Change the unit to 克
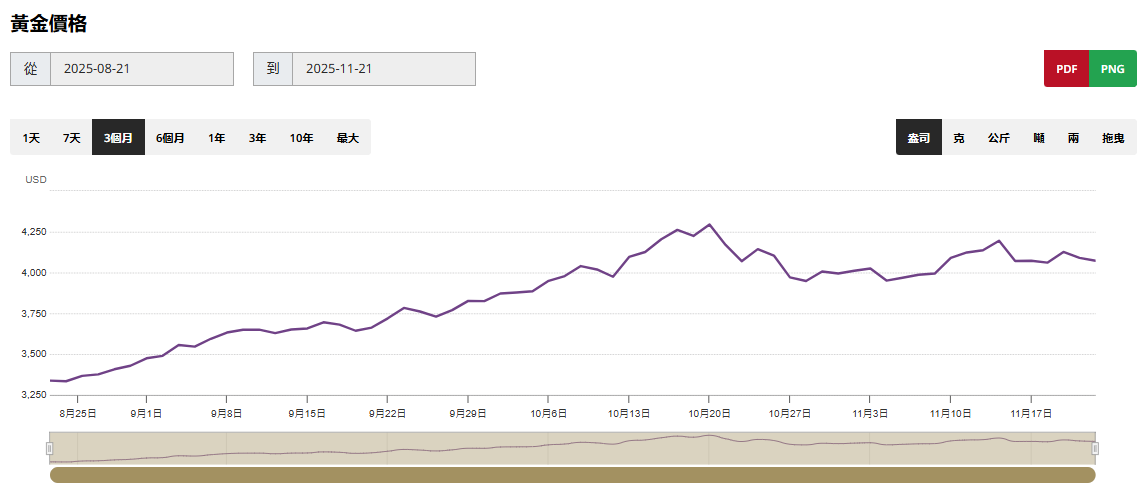The height and width of the screenshot is (489, 1142). (x=958, y=138)
